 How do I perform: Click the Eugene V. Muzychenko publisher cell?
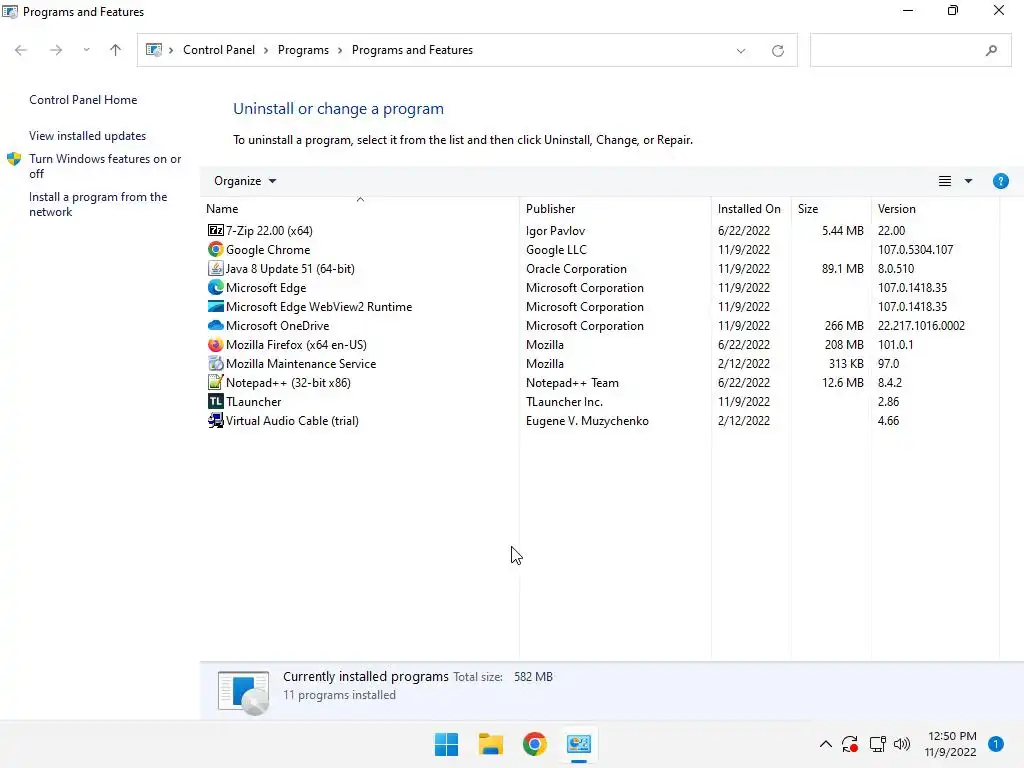point(587,421)
